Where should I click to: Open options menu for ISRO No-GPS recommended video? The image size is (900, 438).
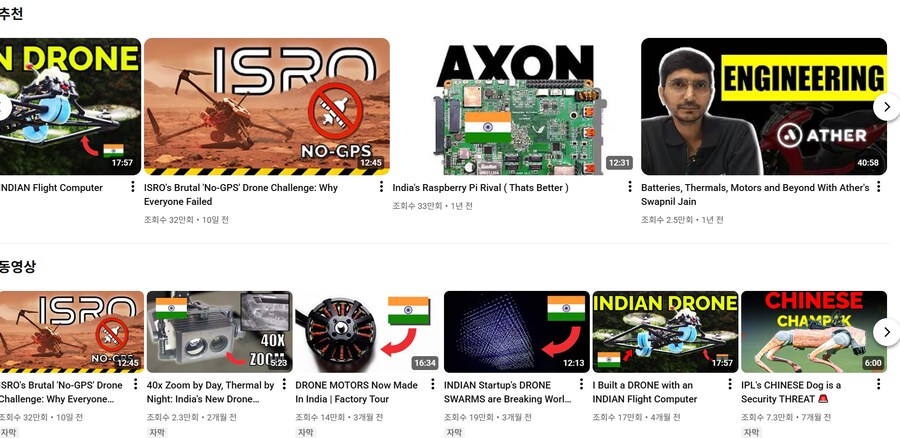(x=381, y=187)
